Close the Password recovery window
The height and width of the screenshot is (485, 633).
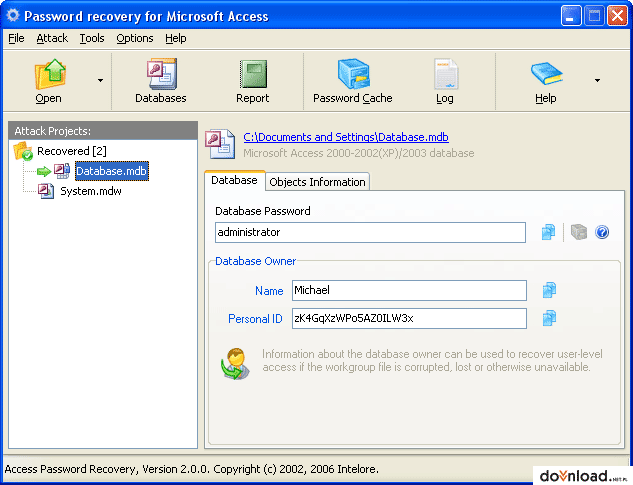[x=618, y=16]
